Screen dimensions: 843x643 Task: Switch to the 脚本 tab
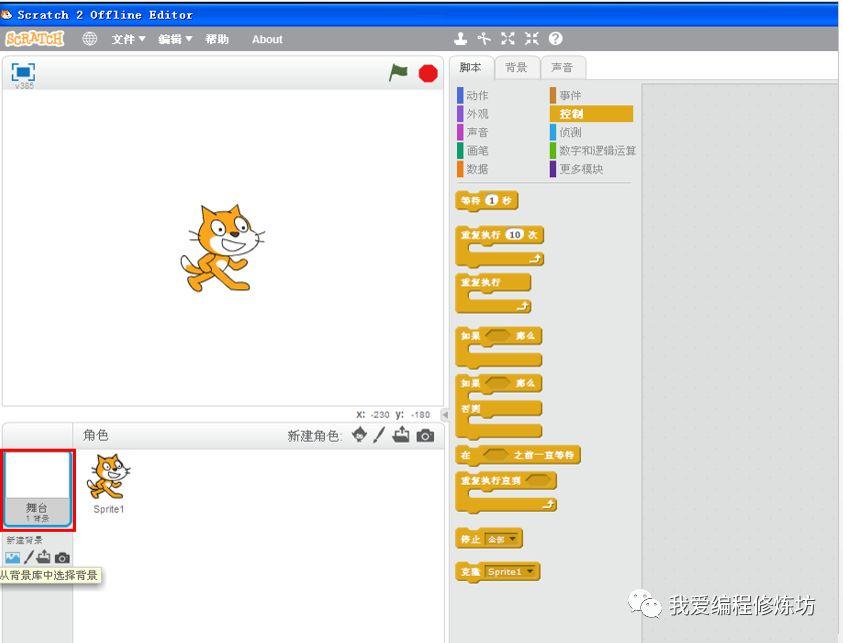click(x=471, y=68)
